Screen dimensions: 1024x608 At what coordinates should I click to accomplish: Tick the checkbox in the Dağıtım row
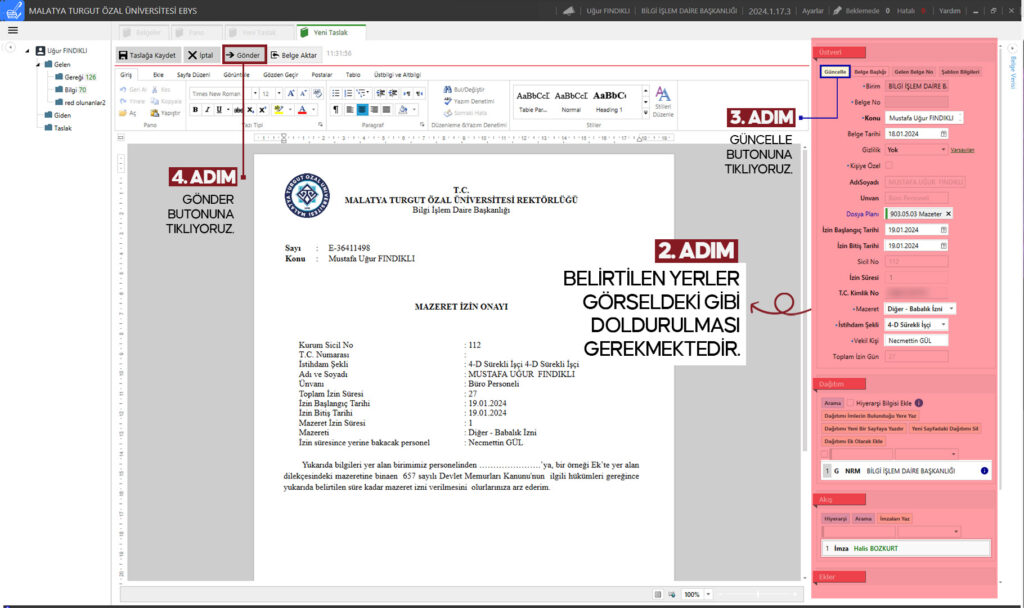click(x=823, y=453)
